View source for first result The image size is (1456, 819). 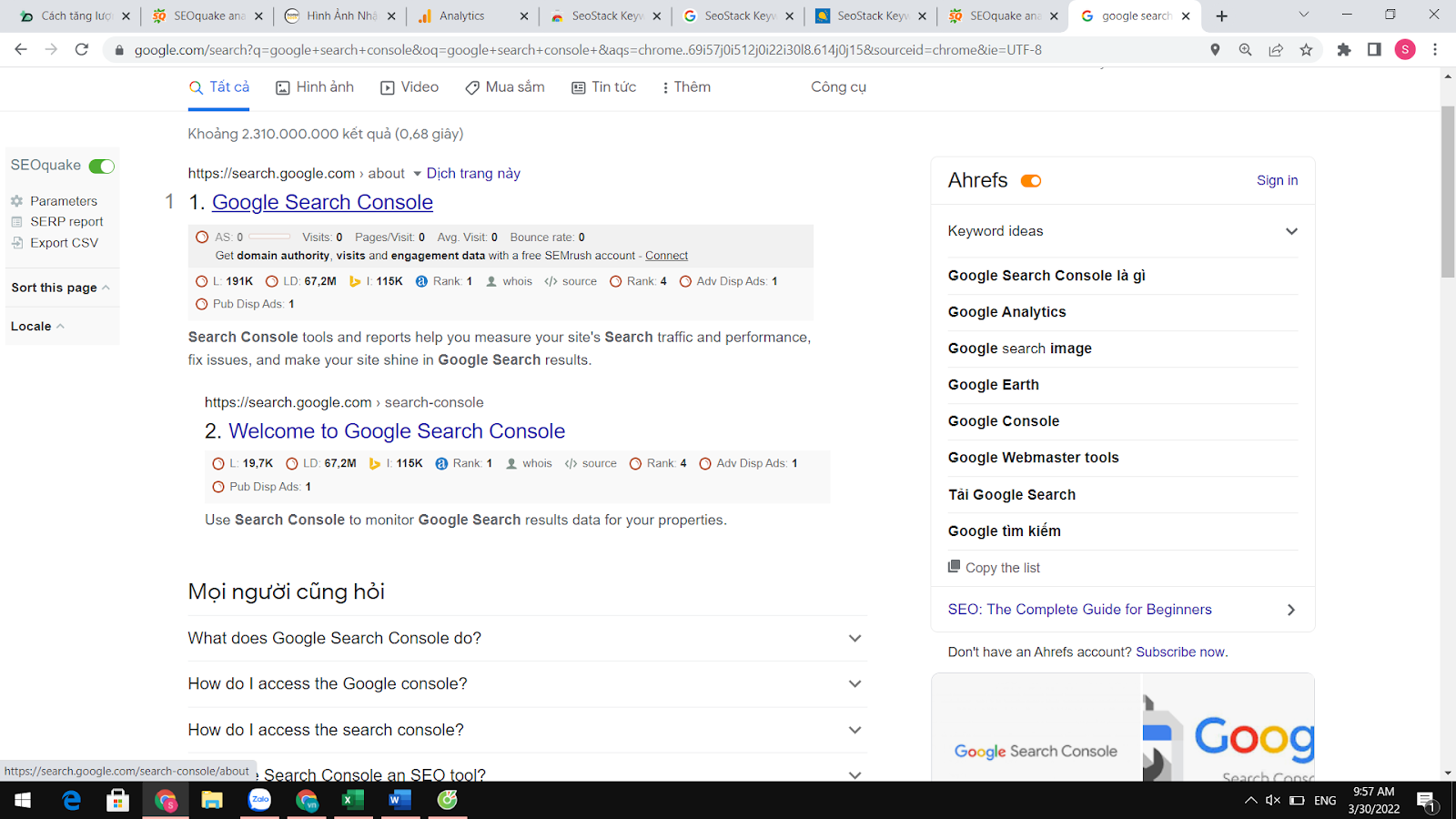tap(571, 281)
